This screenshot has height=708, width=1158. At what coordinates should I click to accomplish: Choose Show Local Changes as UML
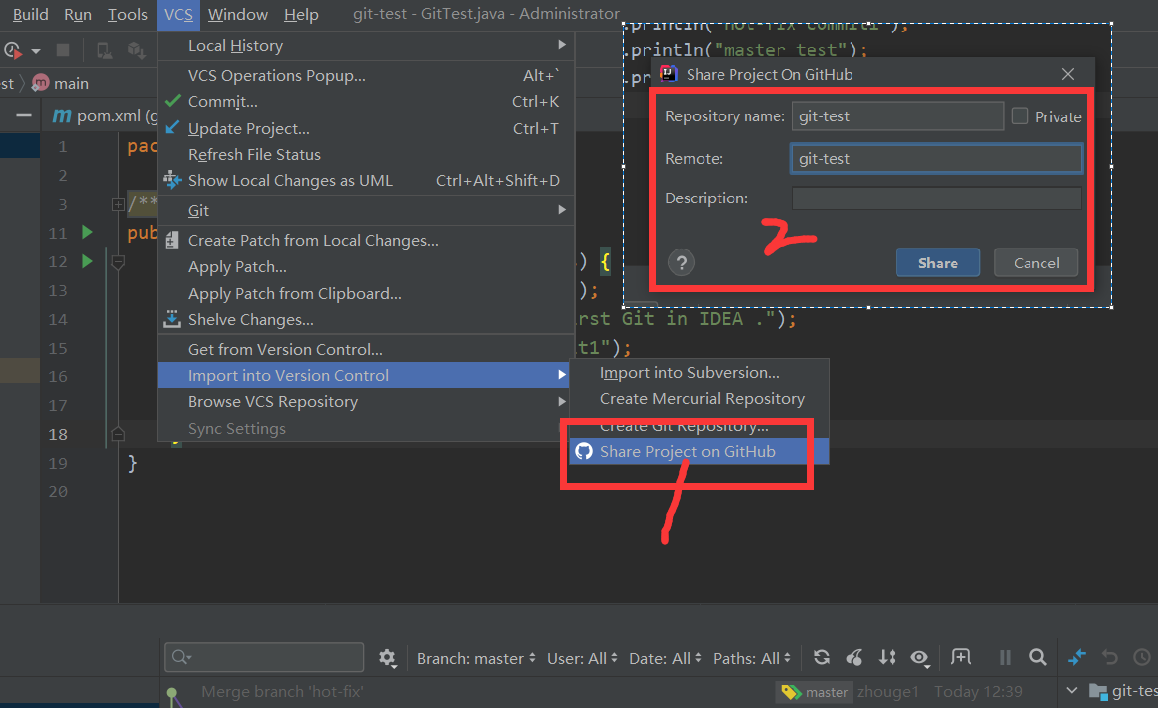(x=366, y=181)
